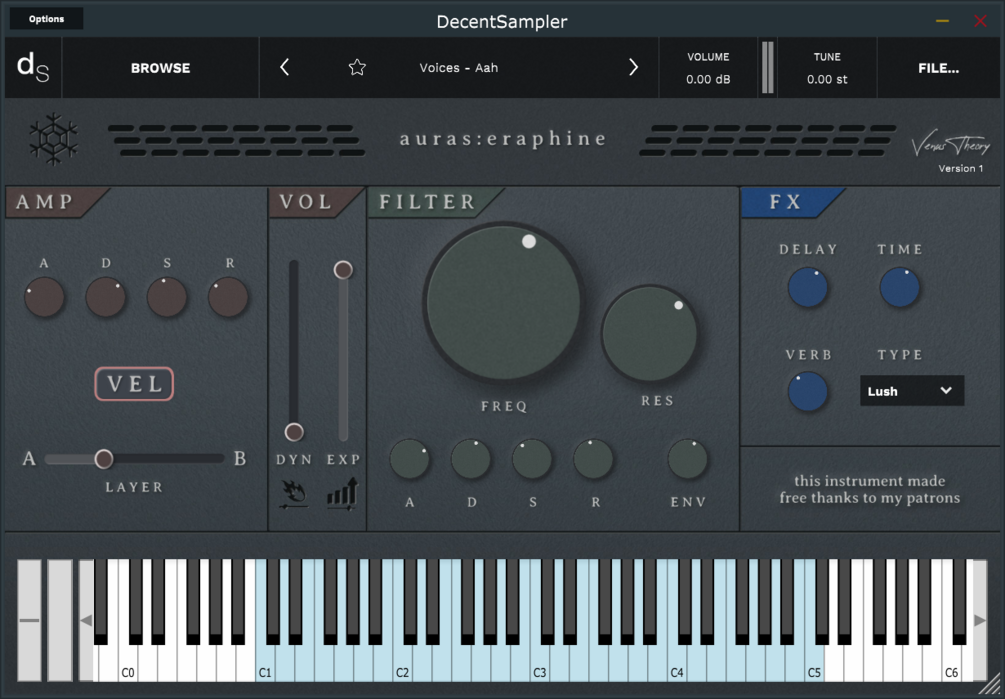Play the C4 key on keyboard
Viewport: 1005px width, 699px height.
(677, 663)
